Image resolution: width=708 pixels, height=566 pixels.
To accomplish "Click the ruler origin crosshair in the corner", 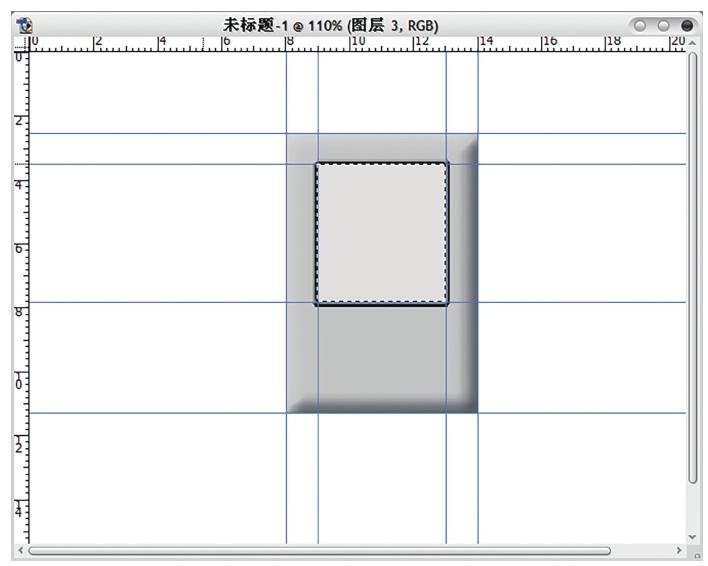I will [21, 44].
